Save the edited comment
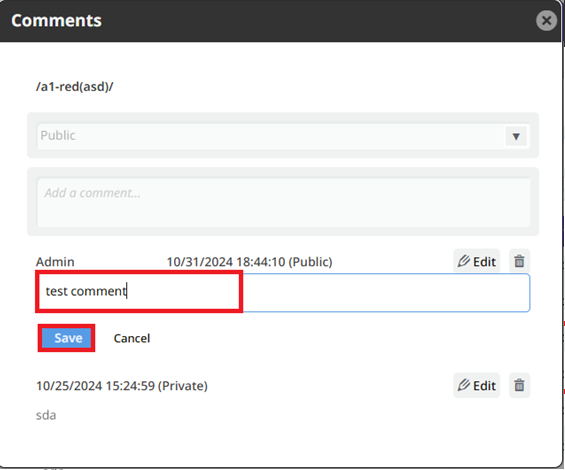565x470 pixels. (x=67, y=338)
